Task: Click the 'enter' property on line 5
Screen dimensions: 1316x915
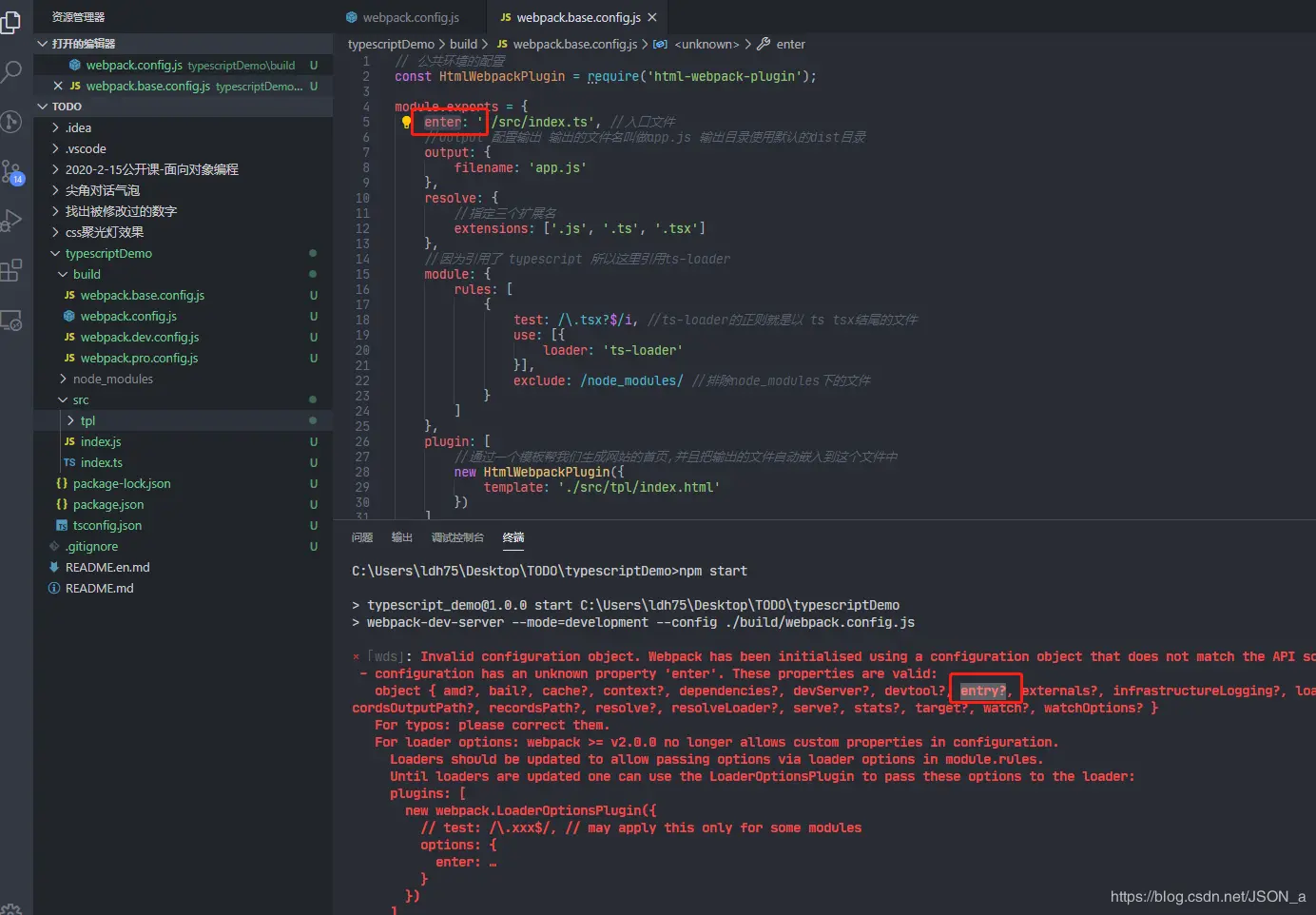Action: (x=443, y=122)
